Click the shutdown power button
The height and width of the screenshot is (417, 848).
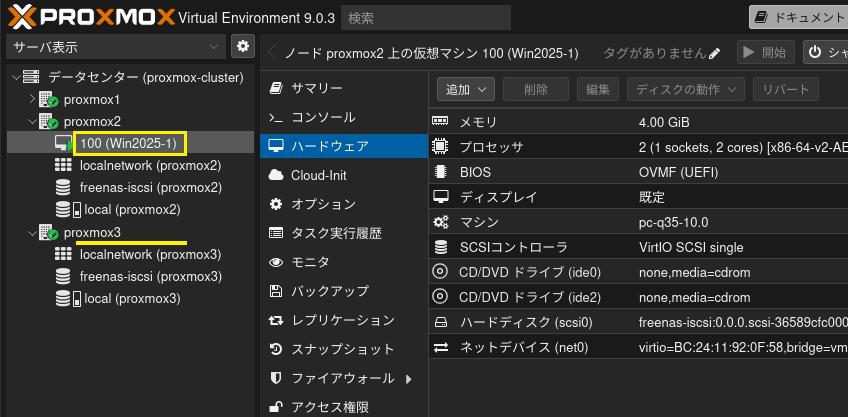coord(826,52)
